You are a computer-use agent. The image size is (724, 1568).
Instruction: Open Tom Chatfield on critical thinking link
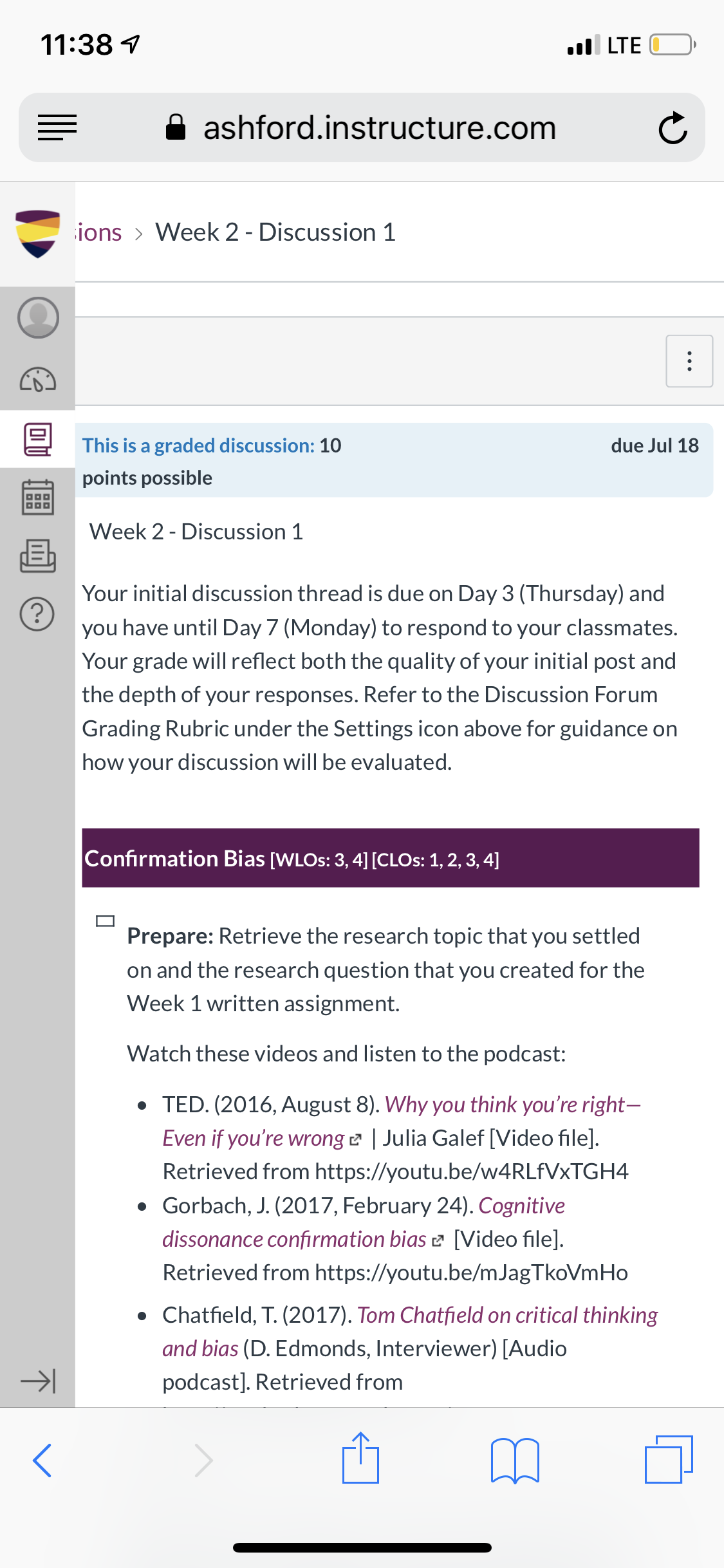coord(410,1332)
